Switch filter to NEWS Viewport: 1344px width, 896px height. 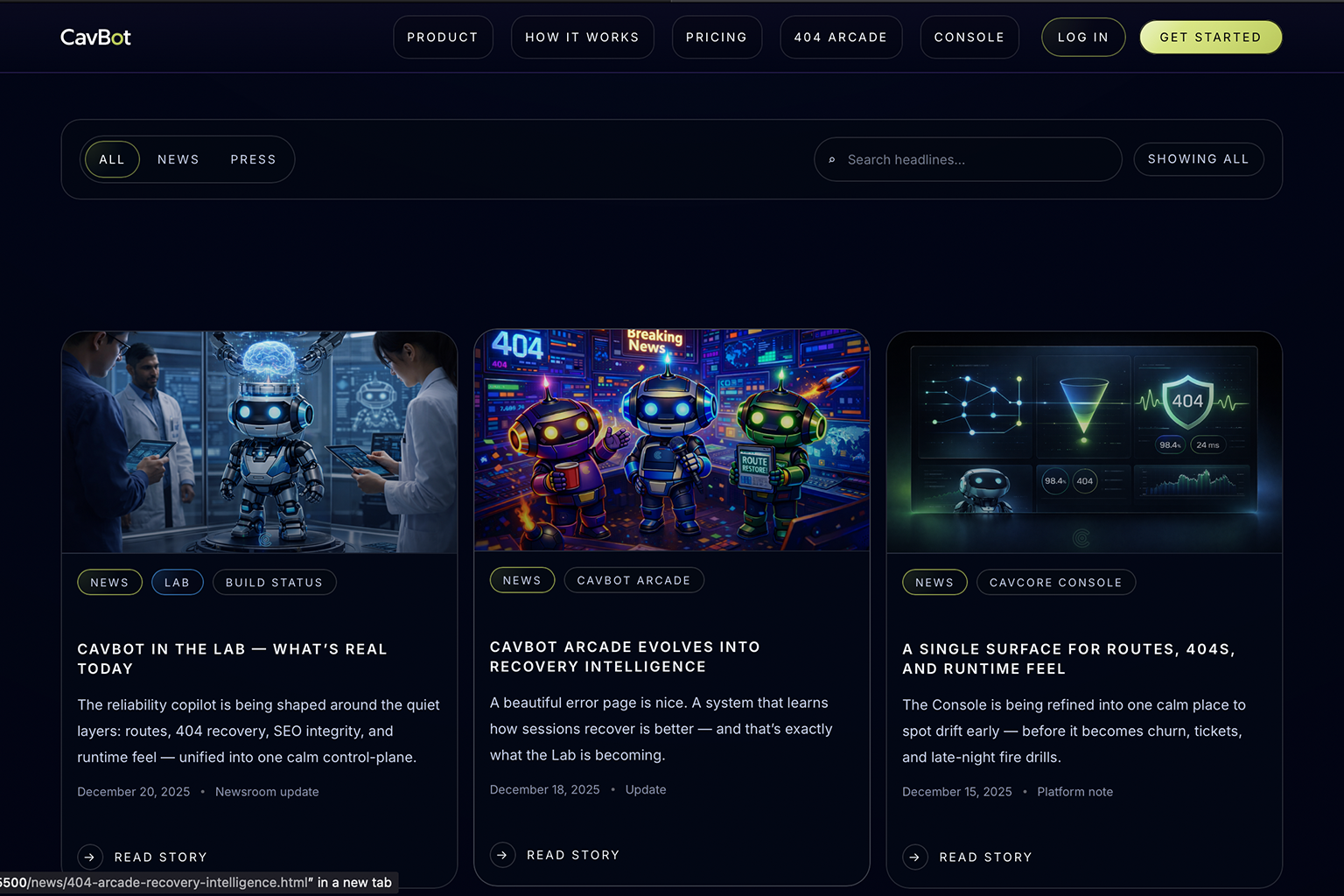[x=178, y=159]
